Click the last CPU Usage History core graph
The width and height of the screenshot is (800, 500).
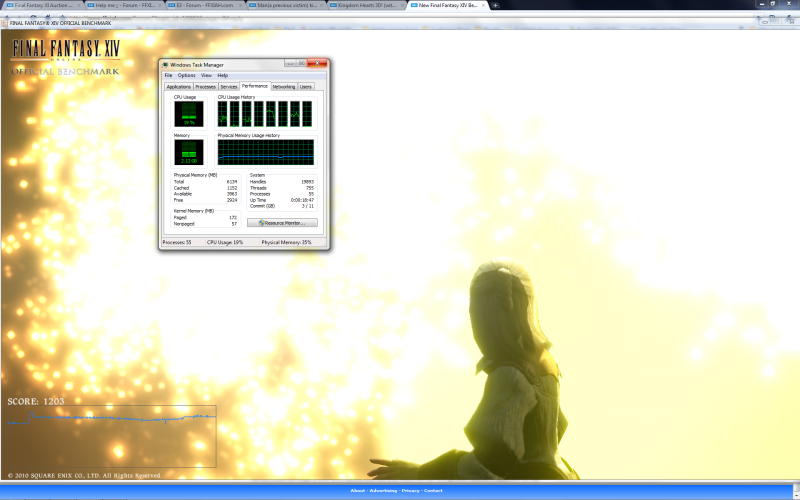pyautogui.click(x=307, y=114)
